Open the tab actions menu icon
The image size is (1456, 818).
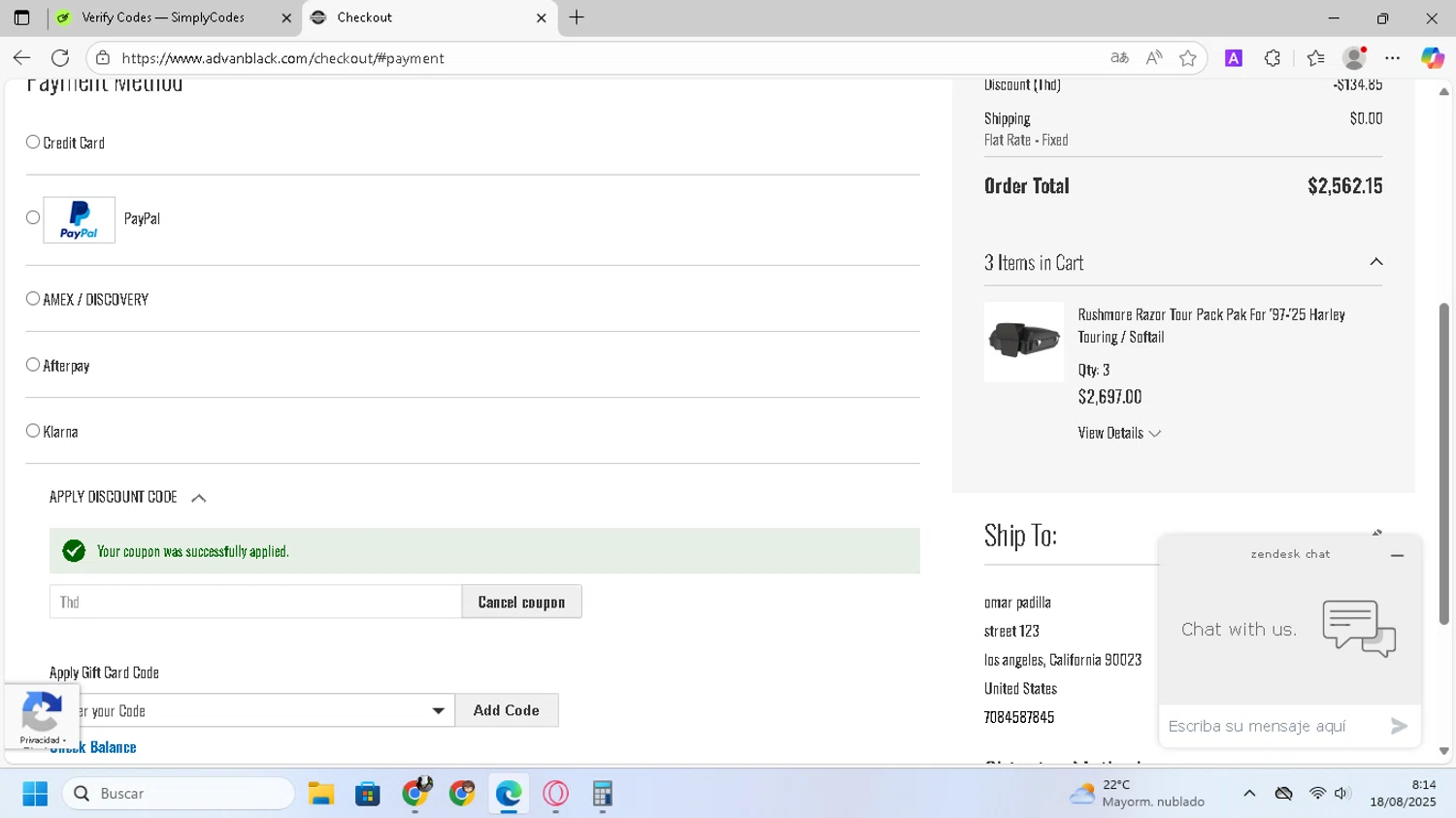pos(21,17)
